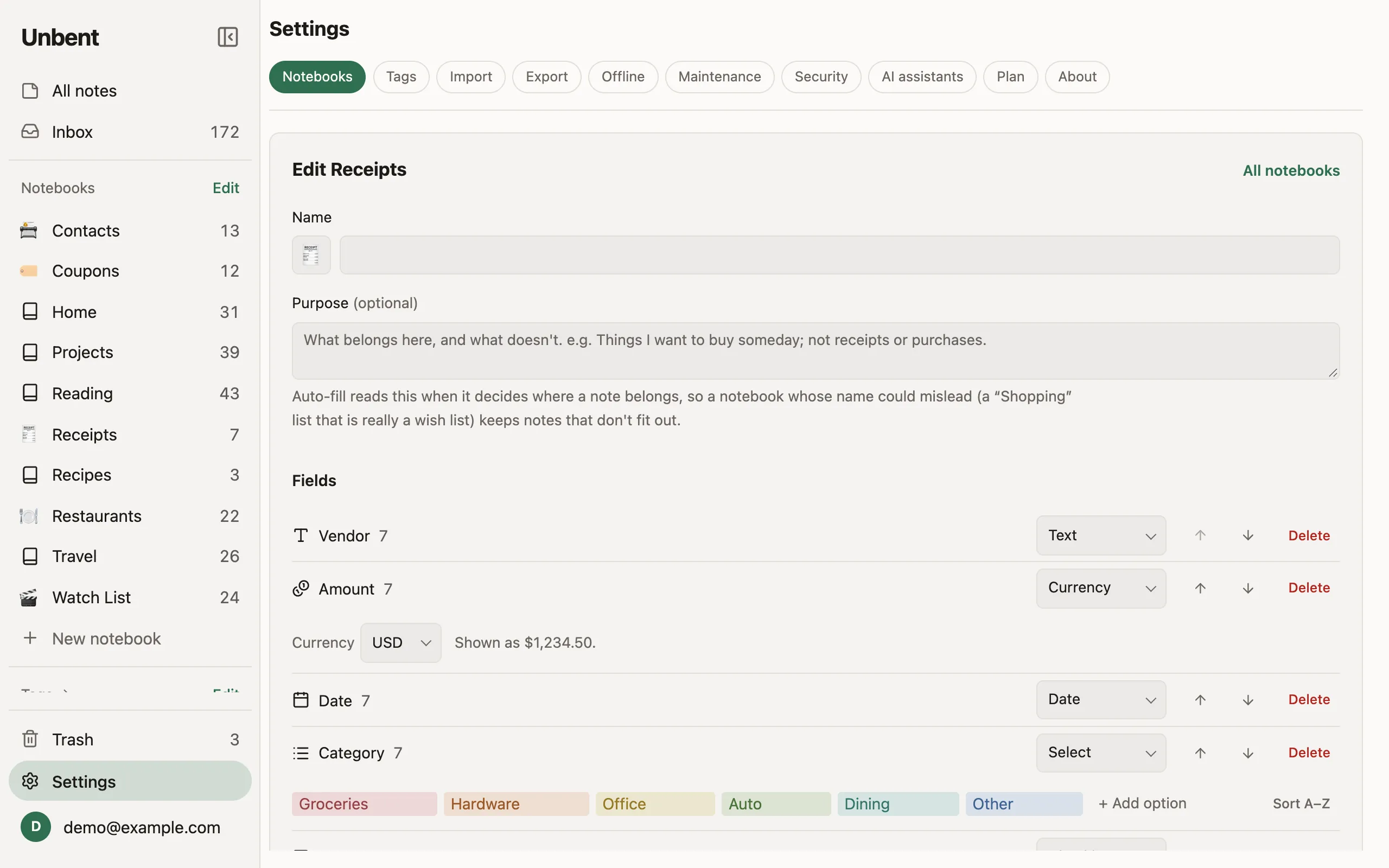Move Category field up arrow

1200,753
